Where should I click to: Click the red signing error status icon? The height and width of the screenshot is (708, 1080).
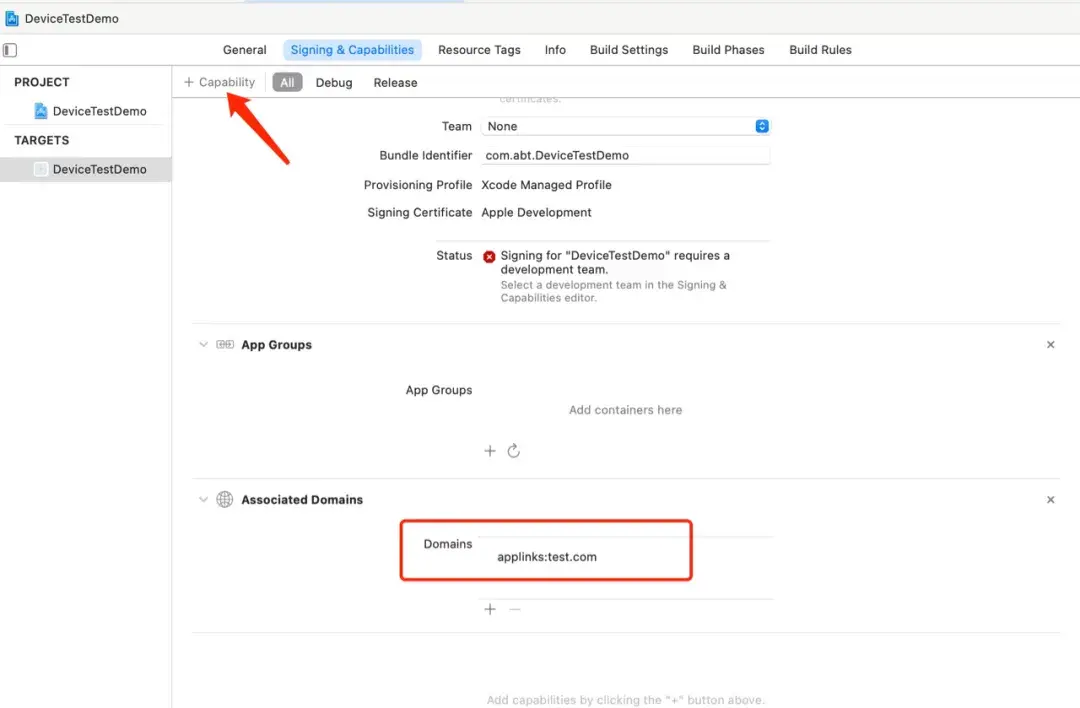[x=489, y=256]
